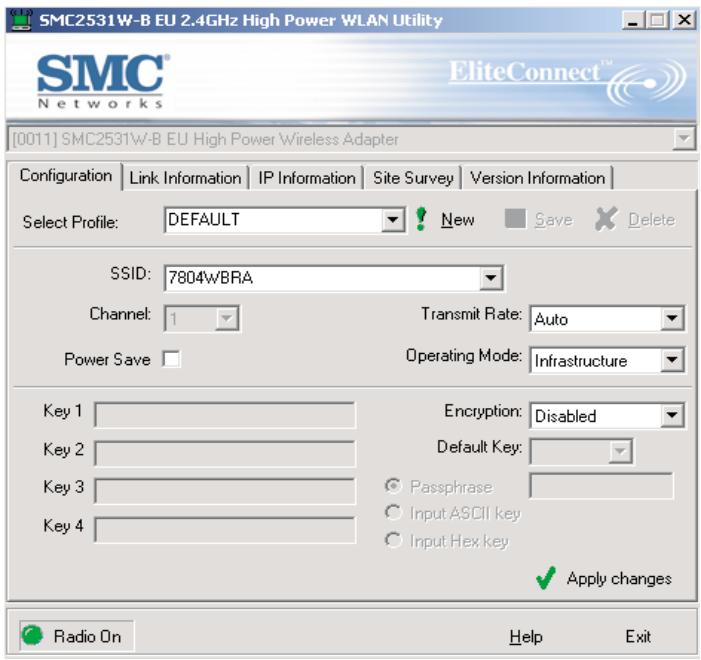701x660 pixels.
Task: Click the SSID text 7804WBRA
Action: click(x=211, y=278)
